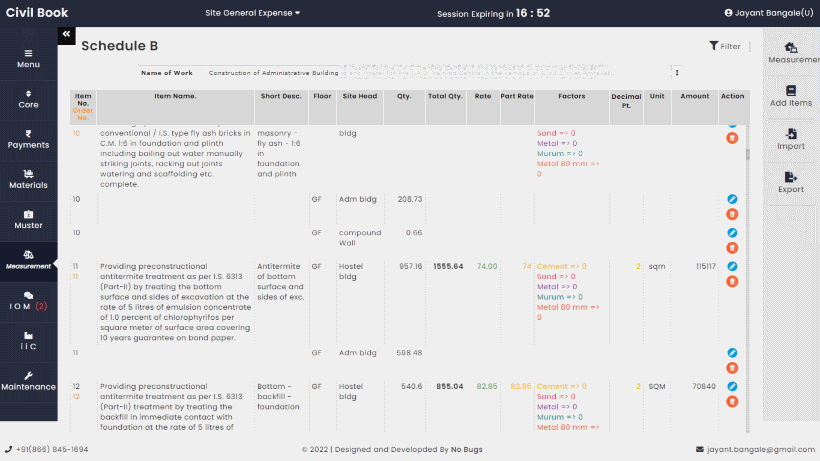Edit the compound Wall row

tap(732, 232)
